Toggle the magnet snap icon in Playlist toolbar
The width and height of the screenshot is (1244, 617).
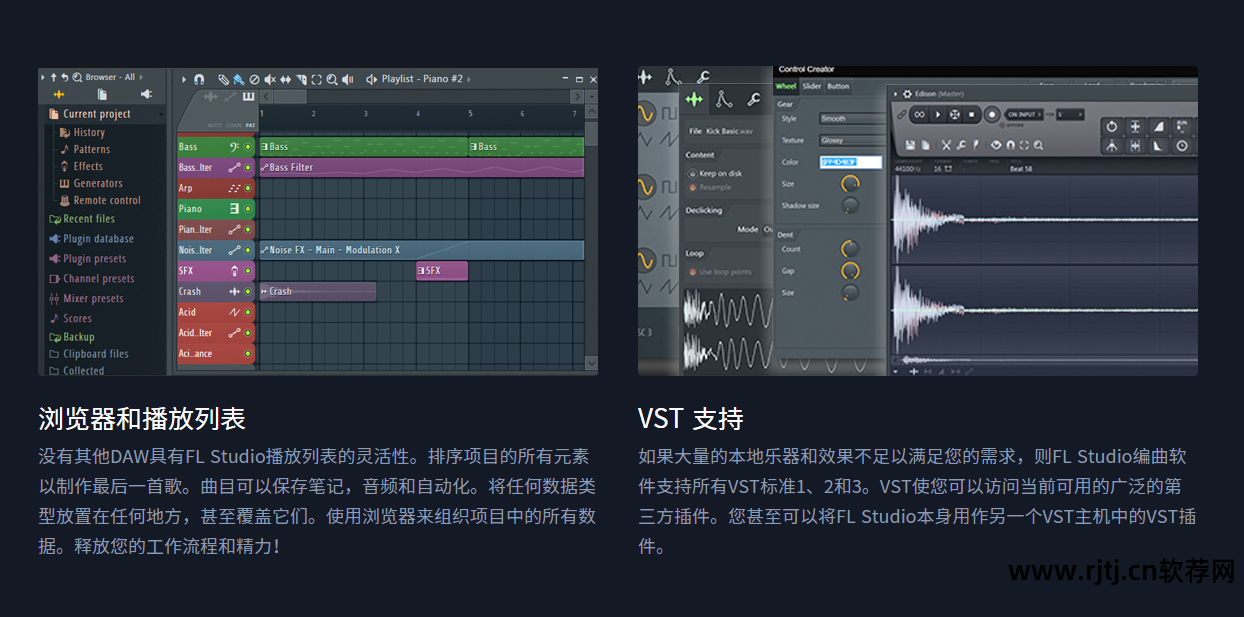pos(199,79)
